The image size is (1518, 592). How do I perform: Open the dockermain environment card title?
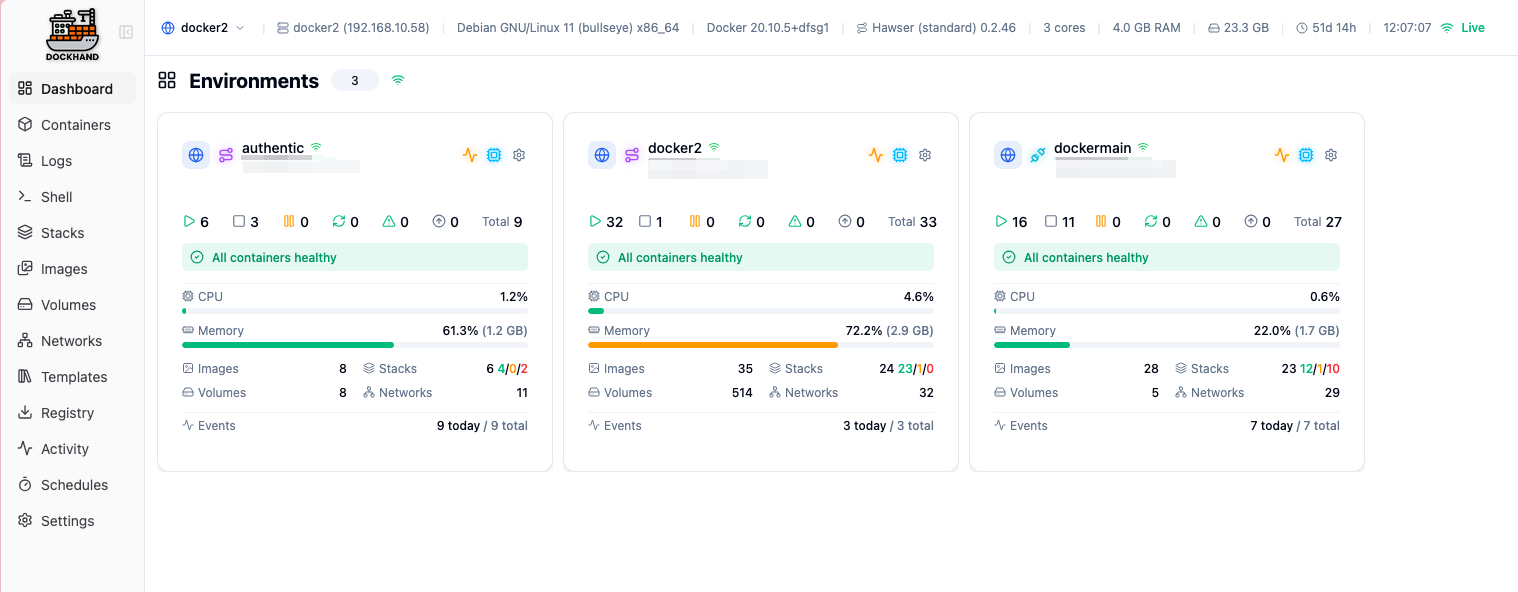click(1093, 148)
